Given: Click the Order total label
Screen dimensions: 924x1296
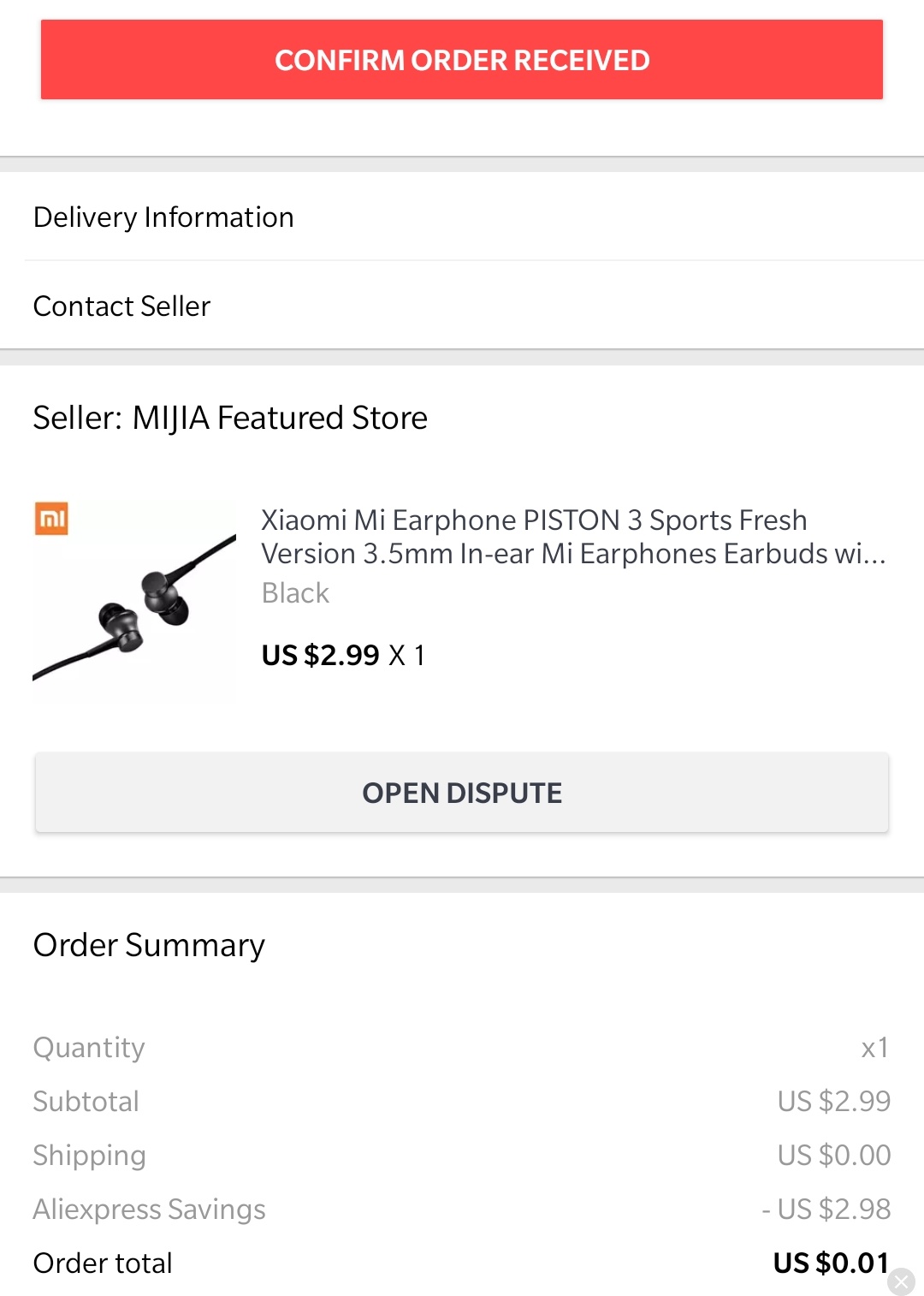Looking at the screenshot, I should (x=103, y=1263).
